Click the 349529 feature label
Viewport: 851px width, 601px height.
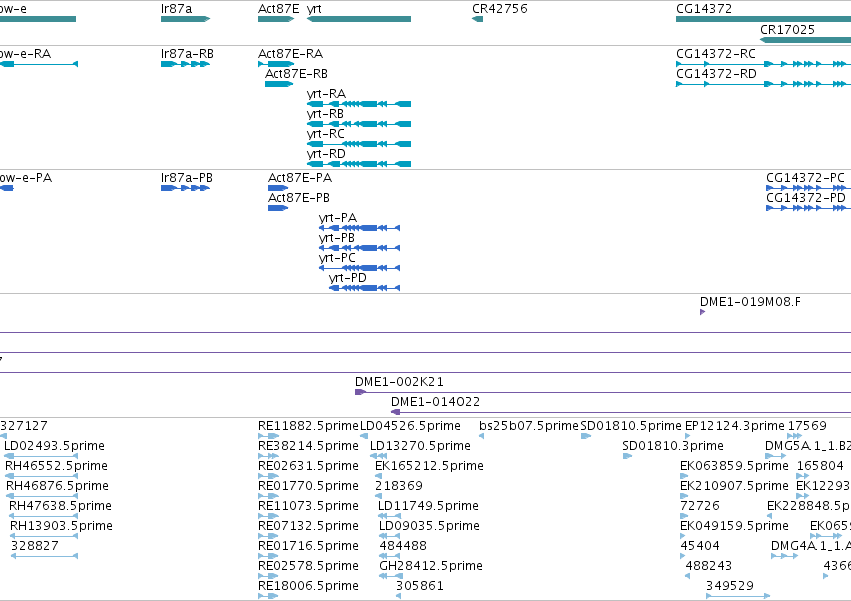pos(730,586)
